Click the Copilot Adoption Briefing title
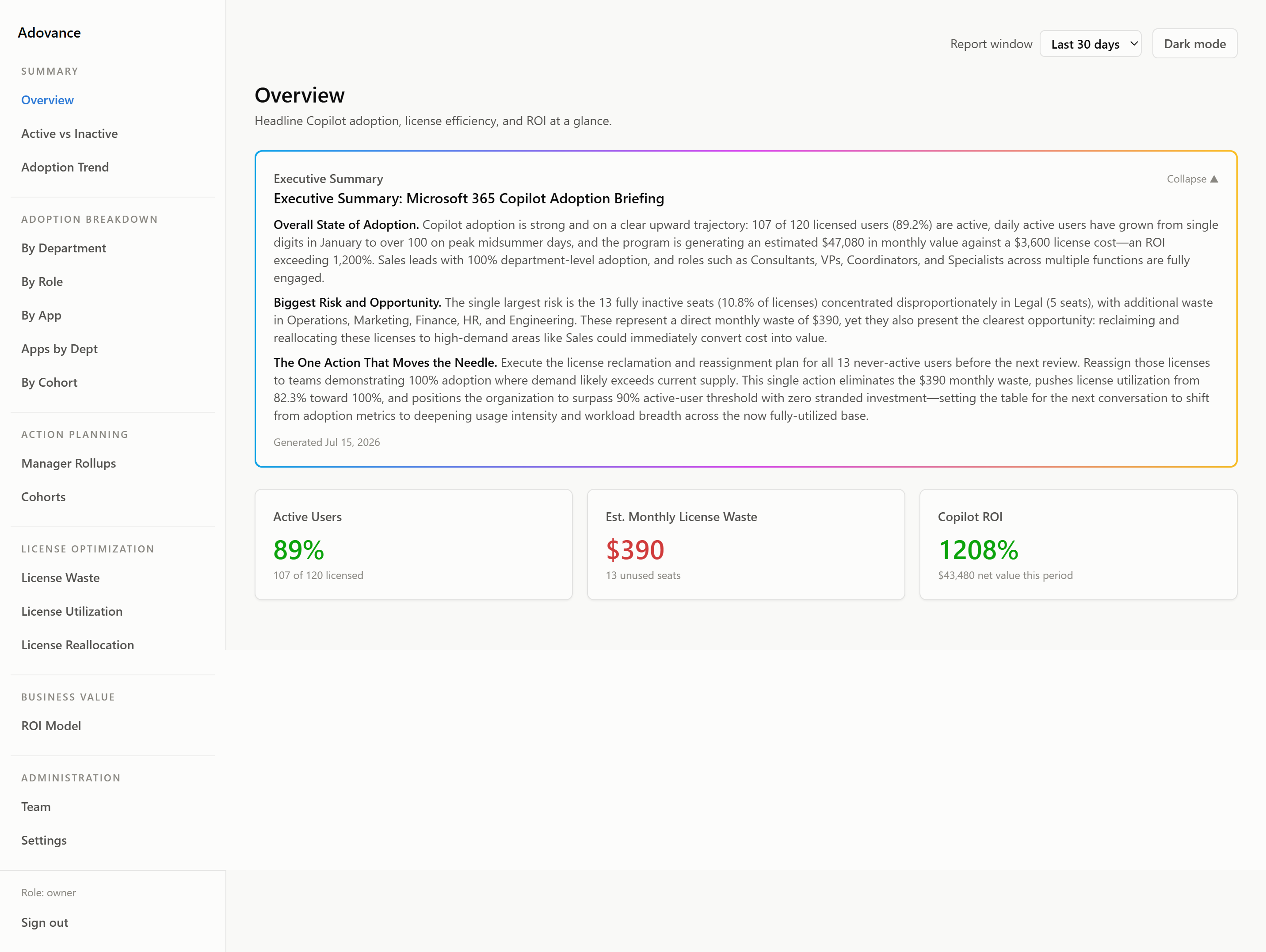This screenshot has width=1266, height=952. tap(469, 198)
